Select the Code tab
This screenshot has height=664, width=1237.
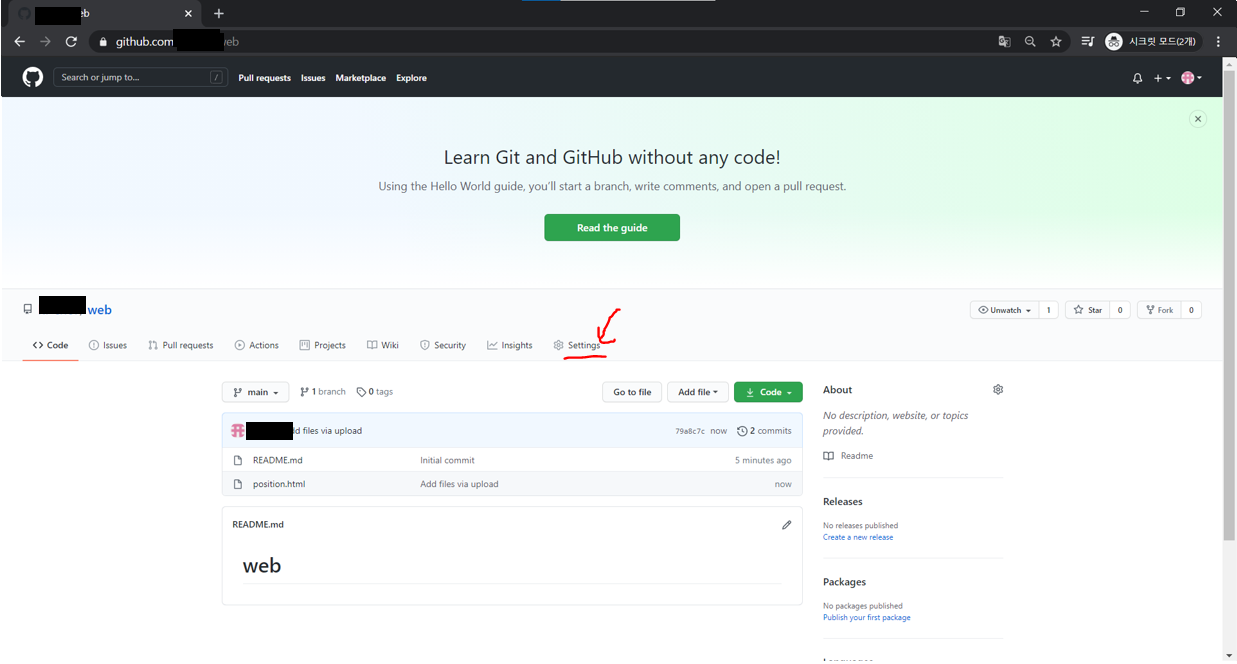(x=50, y=345)
